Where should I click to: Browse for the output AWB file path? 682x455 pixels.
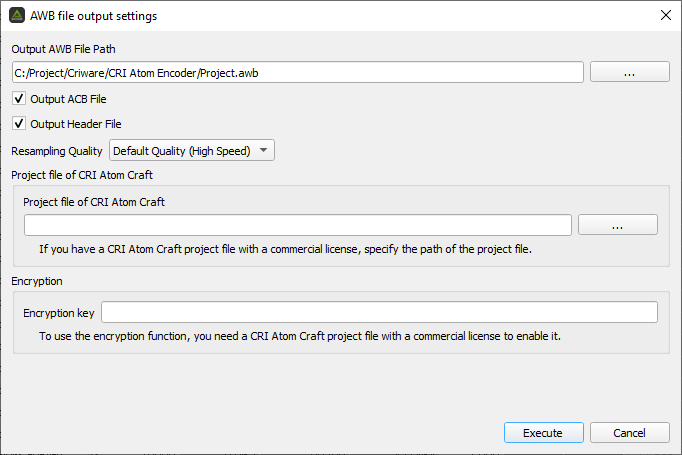tap(629, 72)
